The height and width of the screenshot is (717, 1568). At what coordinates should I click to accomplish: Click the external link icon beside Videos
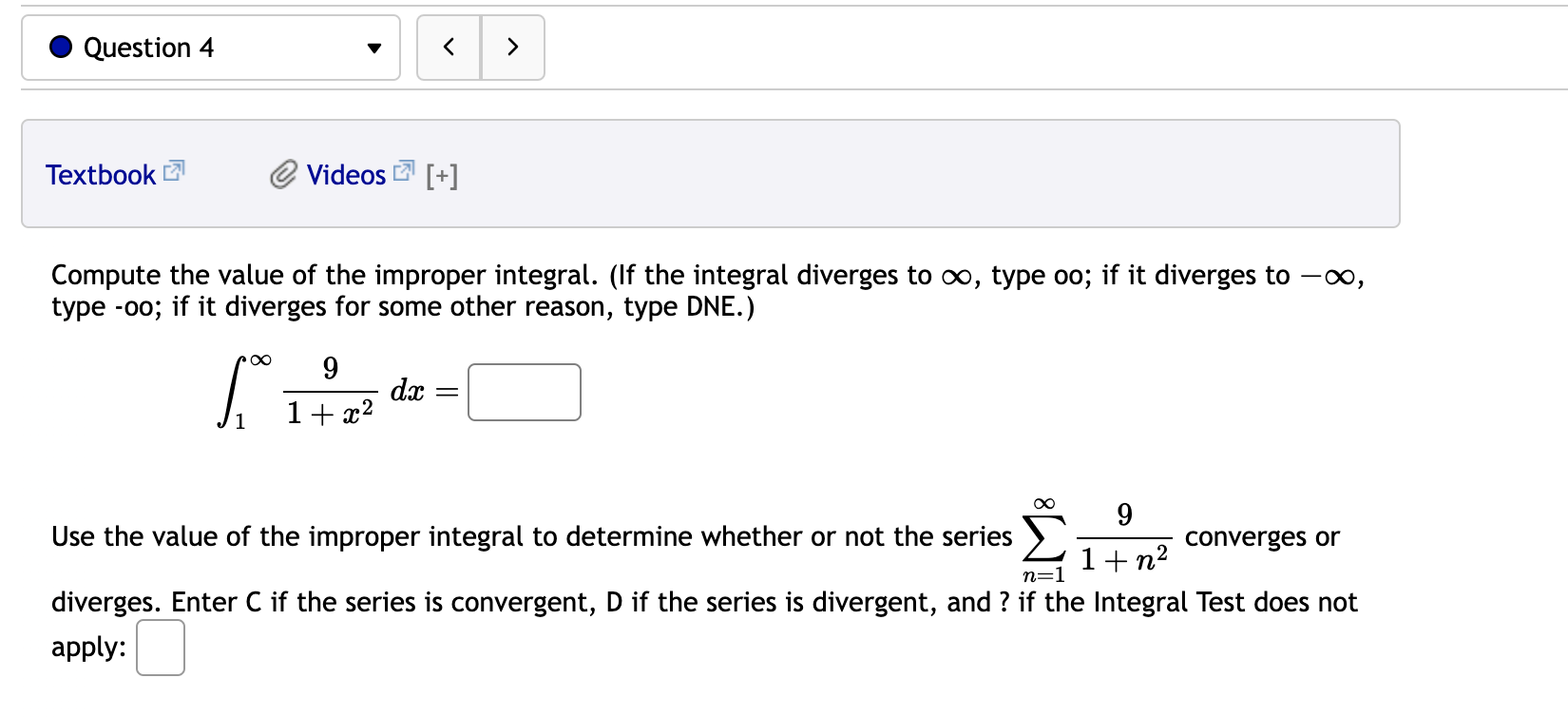402,170
